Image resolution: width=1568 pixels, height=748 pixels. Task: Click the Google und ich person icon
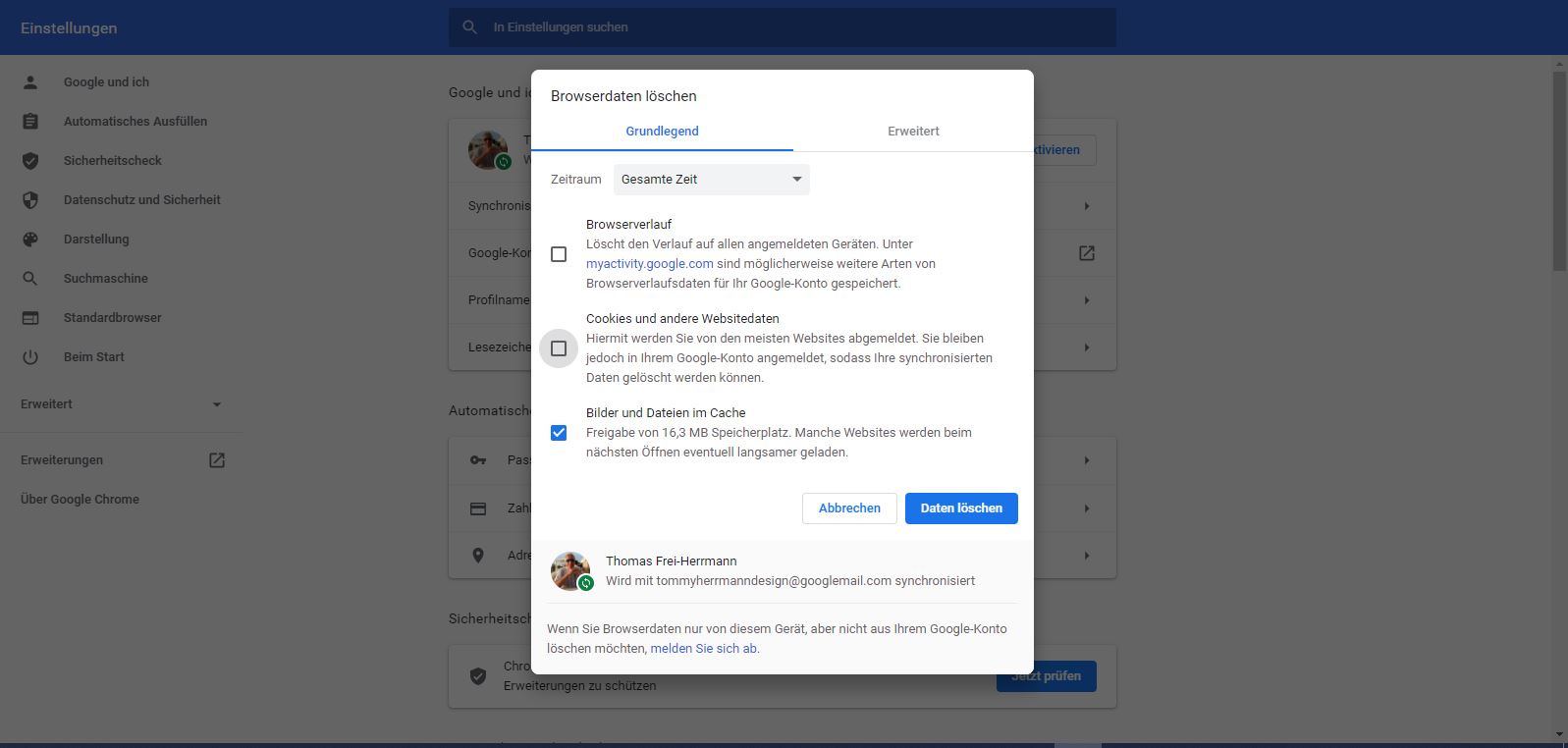tap(30, 82)
